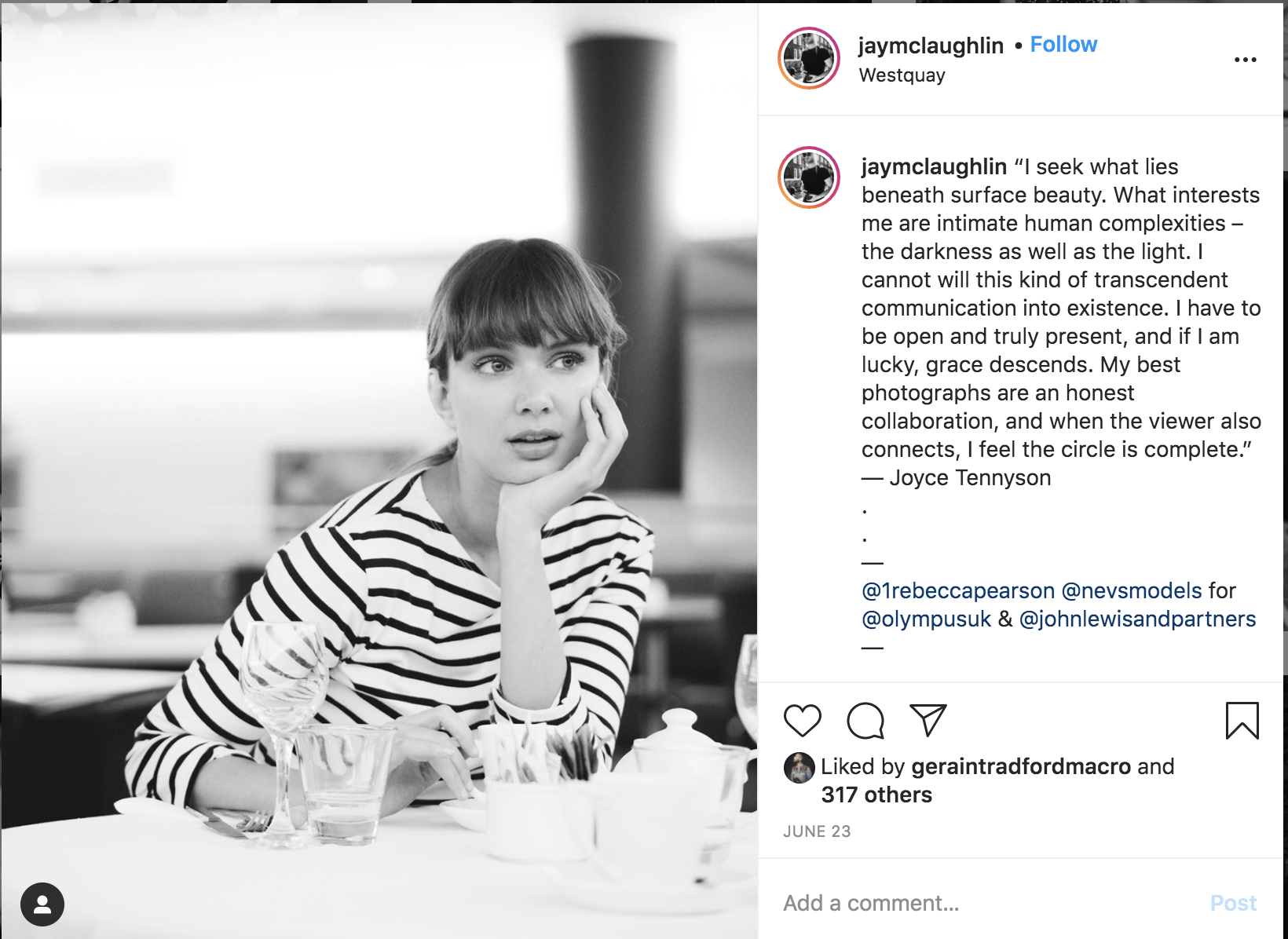Visit the @1rebeccapearson mention

click(958, 590)
